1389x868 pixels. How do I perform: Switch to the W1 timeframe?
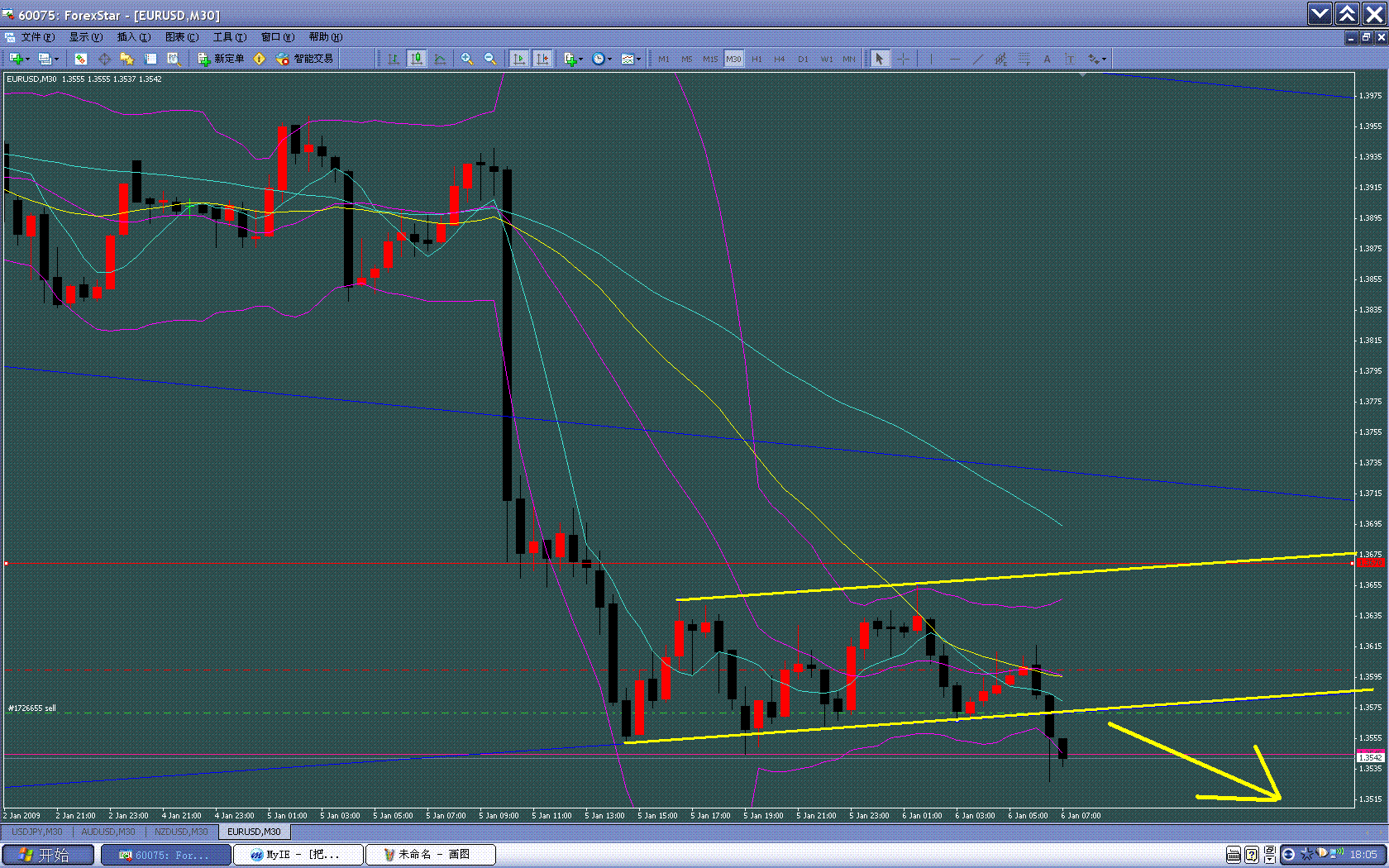tap(827, 59)
